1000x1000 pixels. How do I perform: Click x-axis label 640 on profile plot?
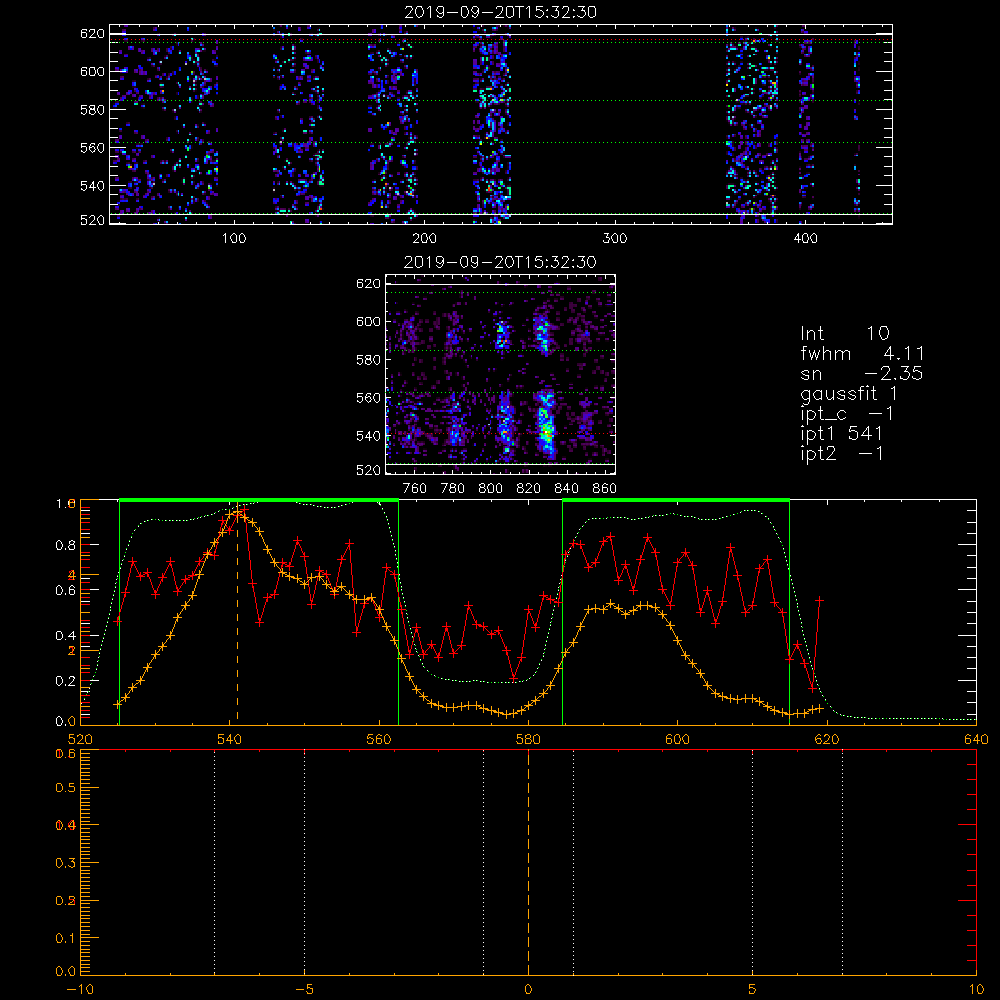click(976, 739)
